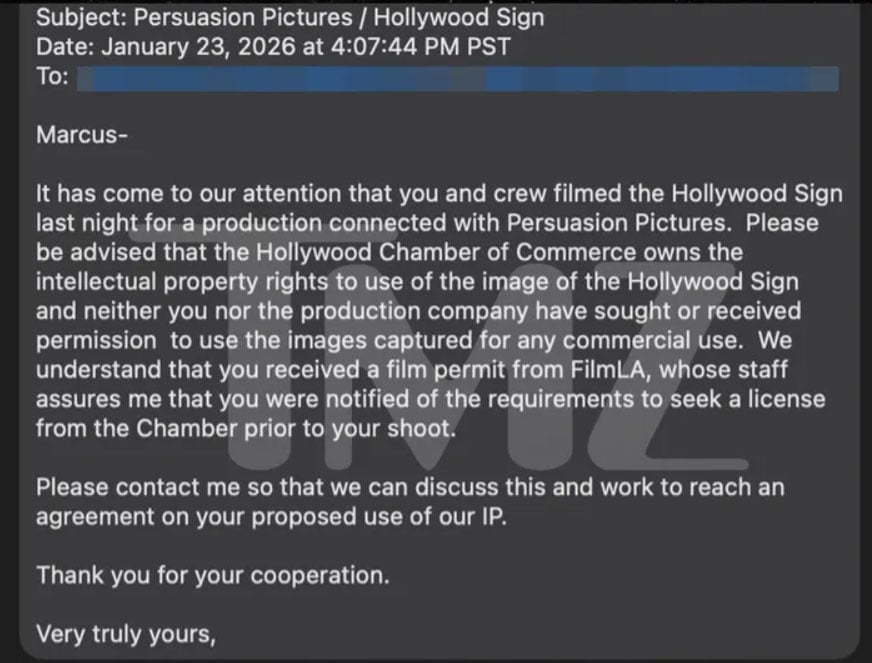
Task: Click the redacted recipient bar beside To:
Action: 457,79
